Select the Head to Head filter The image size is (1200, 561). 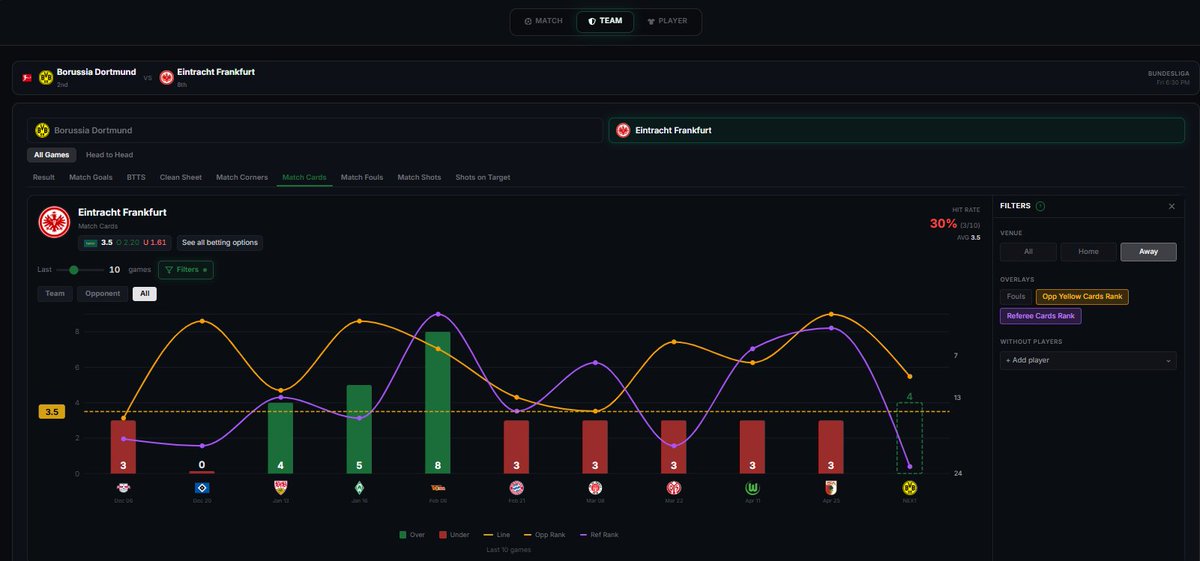(110, 155)
